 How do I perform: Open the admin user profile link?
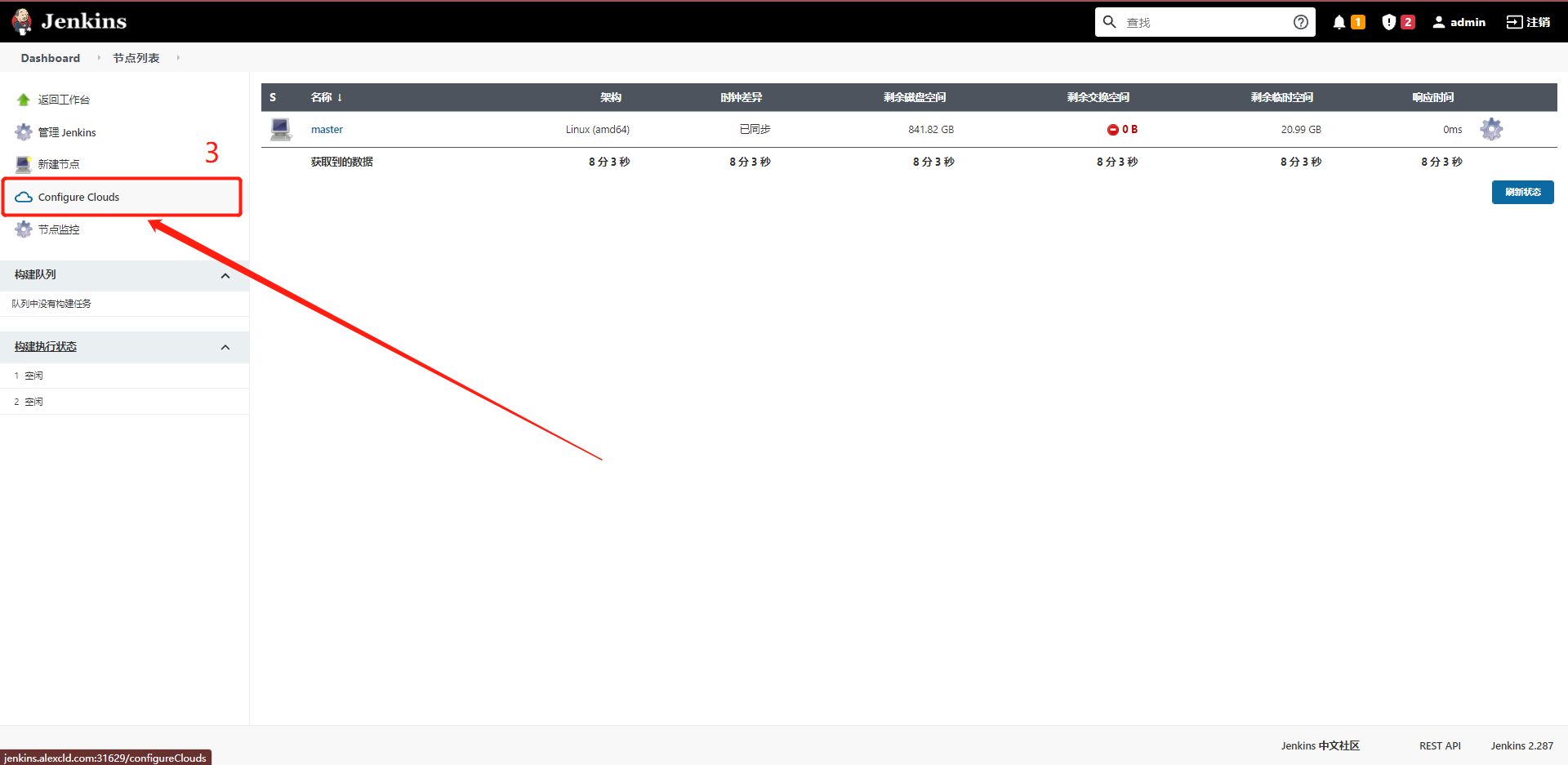point(1468,22)
